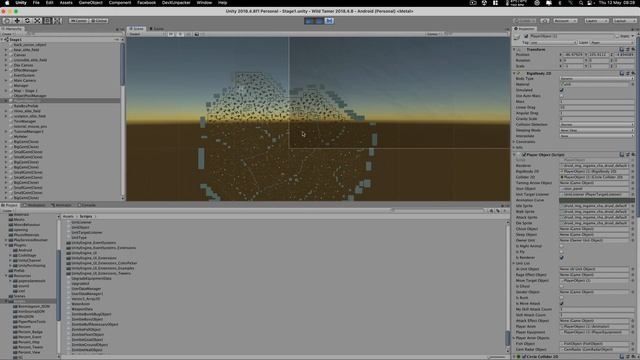Open the File menu
Viewport: 640px width, 360px height.
[36, 3]
